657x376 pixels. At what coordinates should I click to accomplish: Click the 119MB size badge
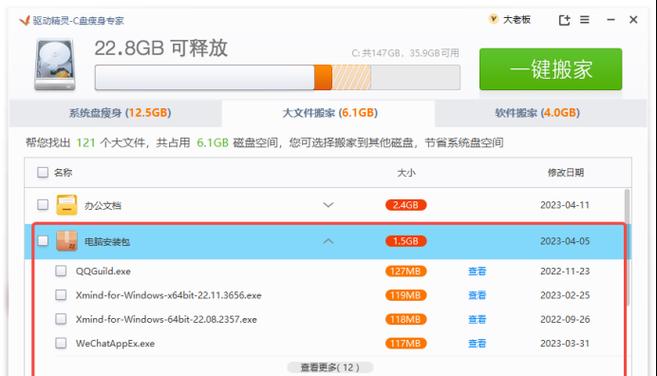coord(406,296)
